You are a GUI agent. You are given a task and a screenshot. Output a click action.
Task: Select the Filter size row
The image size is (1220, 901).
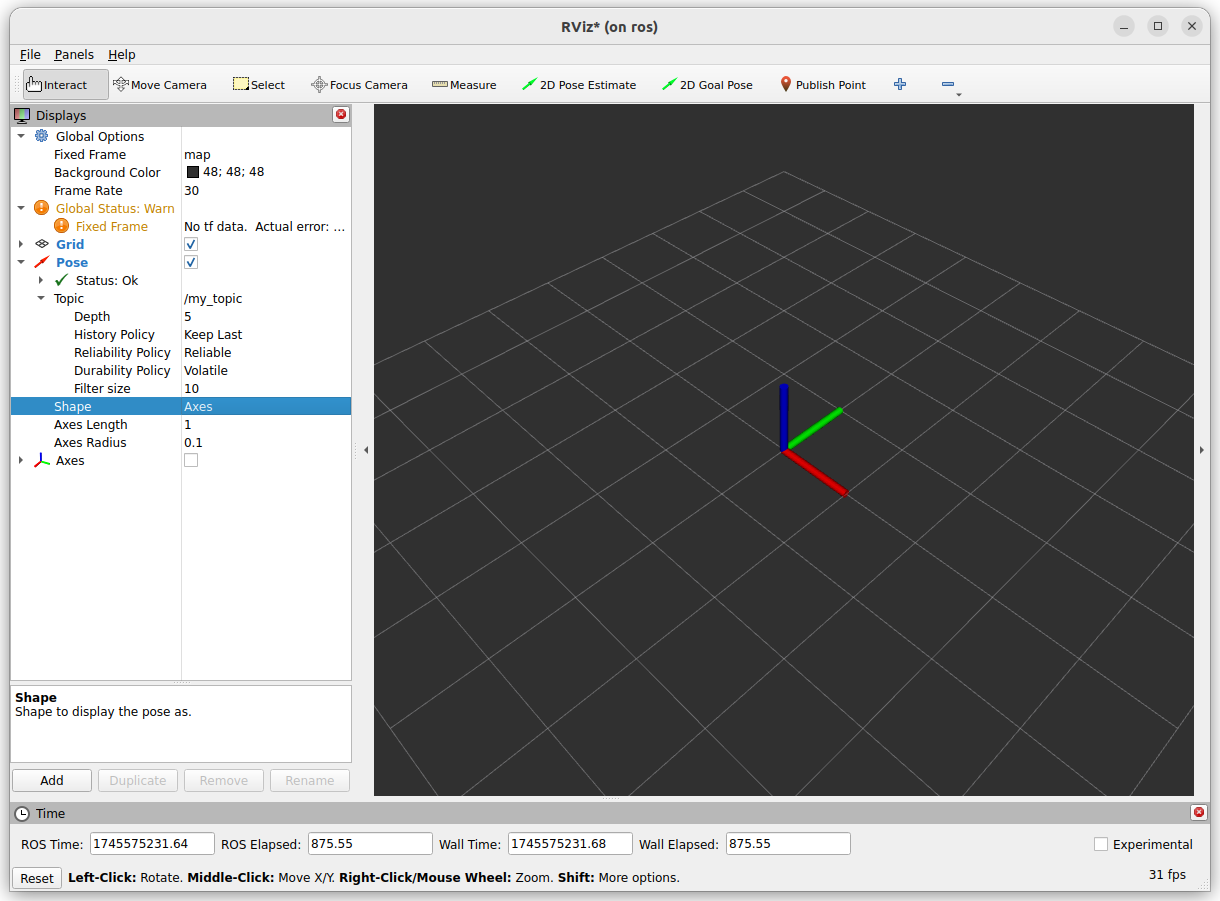181,388
